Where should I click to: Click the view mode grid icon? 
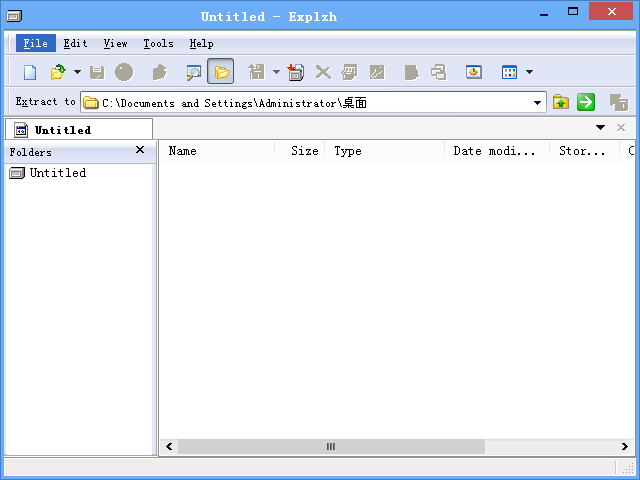[509, 72]
